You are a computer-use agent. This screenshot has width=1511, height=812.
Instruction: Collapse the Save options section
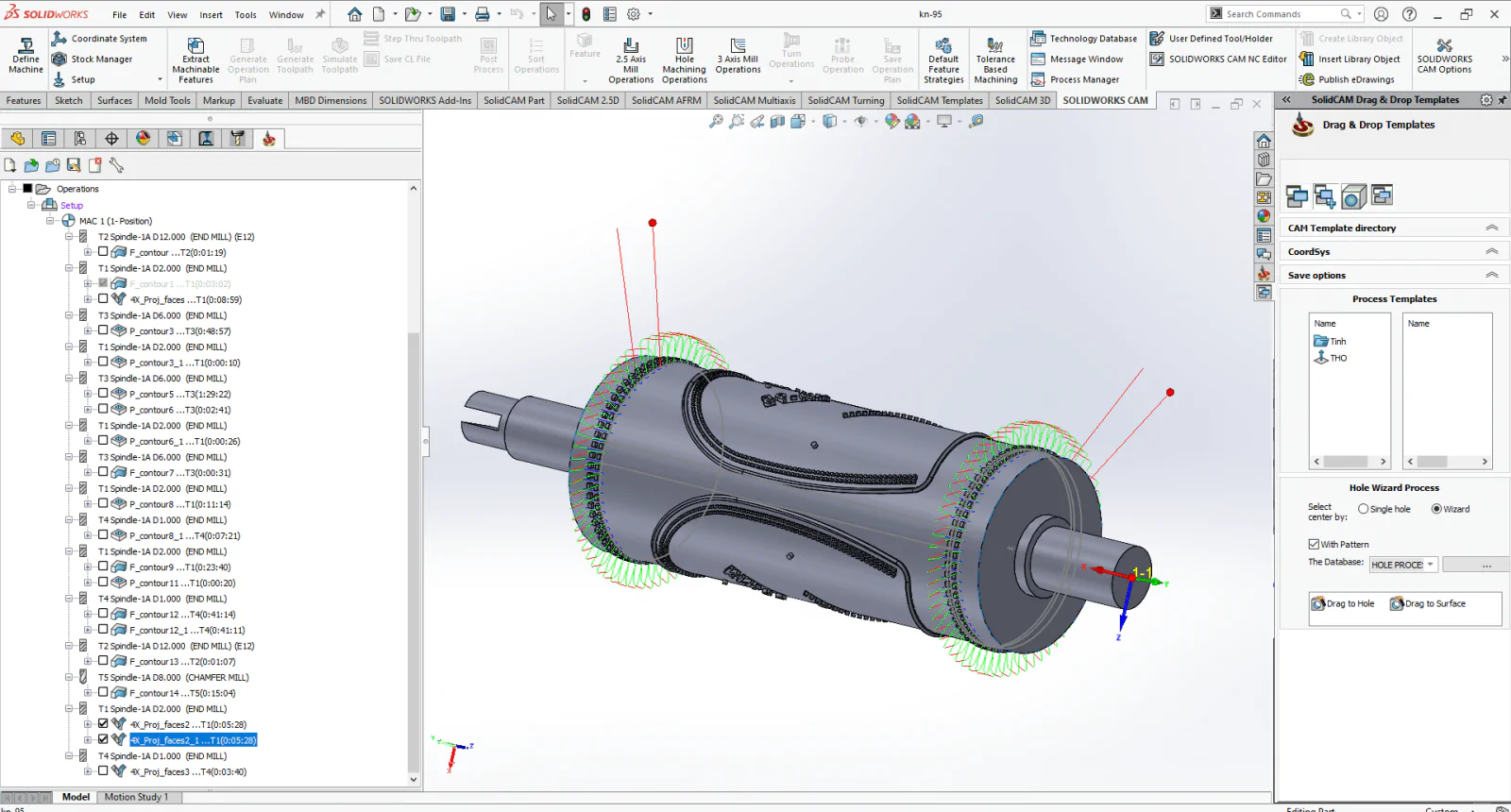1492,275
